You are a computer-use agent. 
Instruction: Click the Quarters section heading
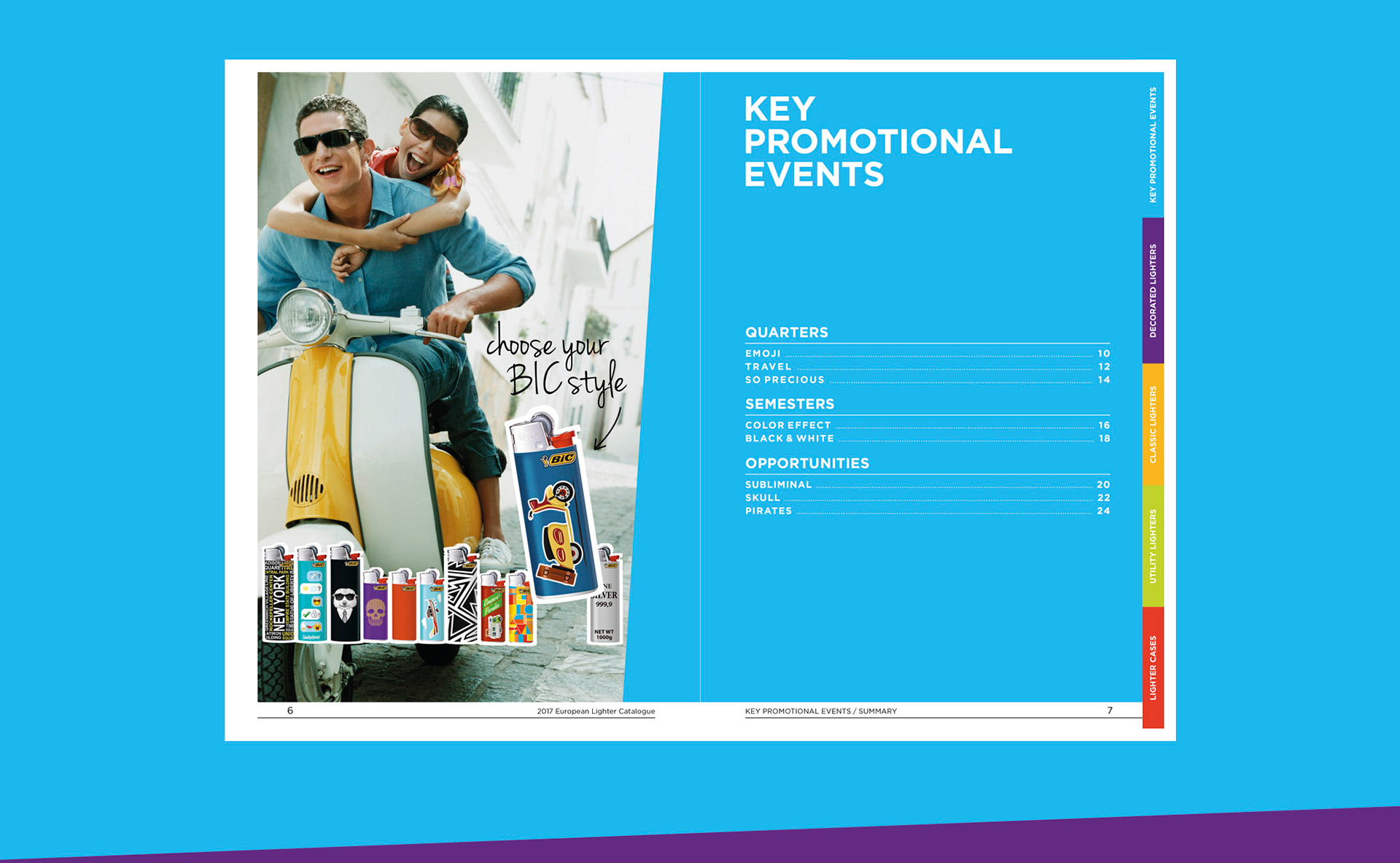pyautogui.click(x=786, y=333)
